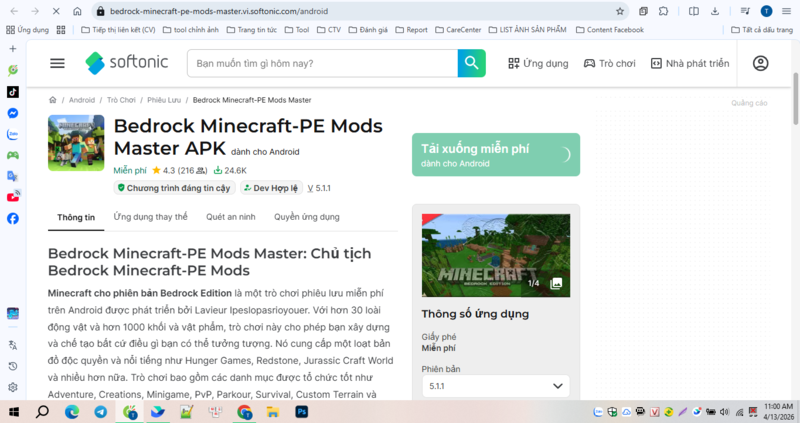Click the browser address bar URL
The height and width of the screenshot is (423, 800).
(x=219, y=11)
